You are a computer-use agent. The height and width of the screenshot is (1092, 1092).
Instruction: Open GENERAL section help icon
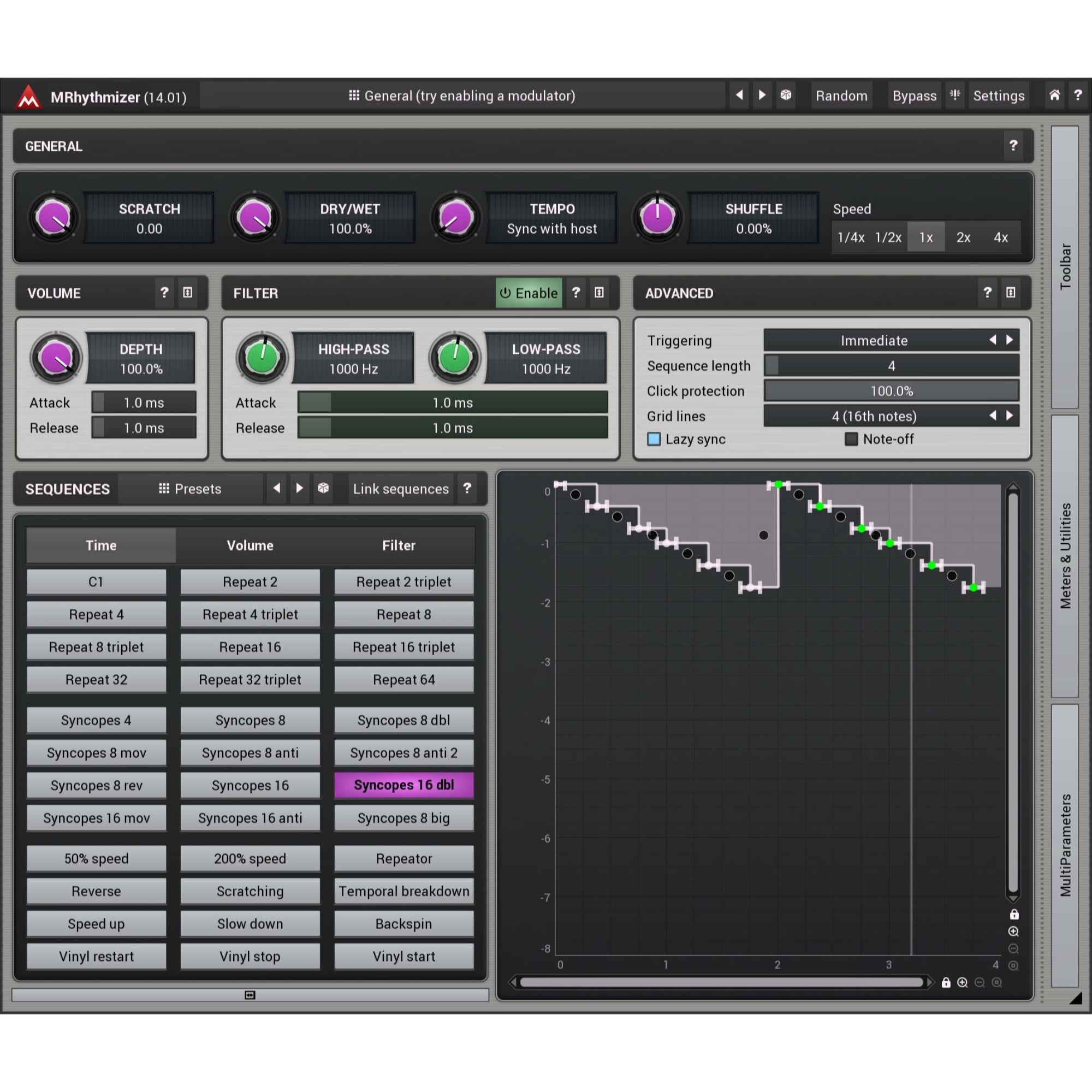click(1013, 146)
